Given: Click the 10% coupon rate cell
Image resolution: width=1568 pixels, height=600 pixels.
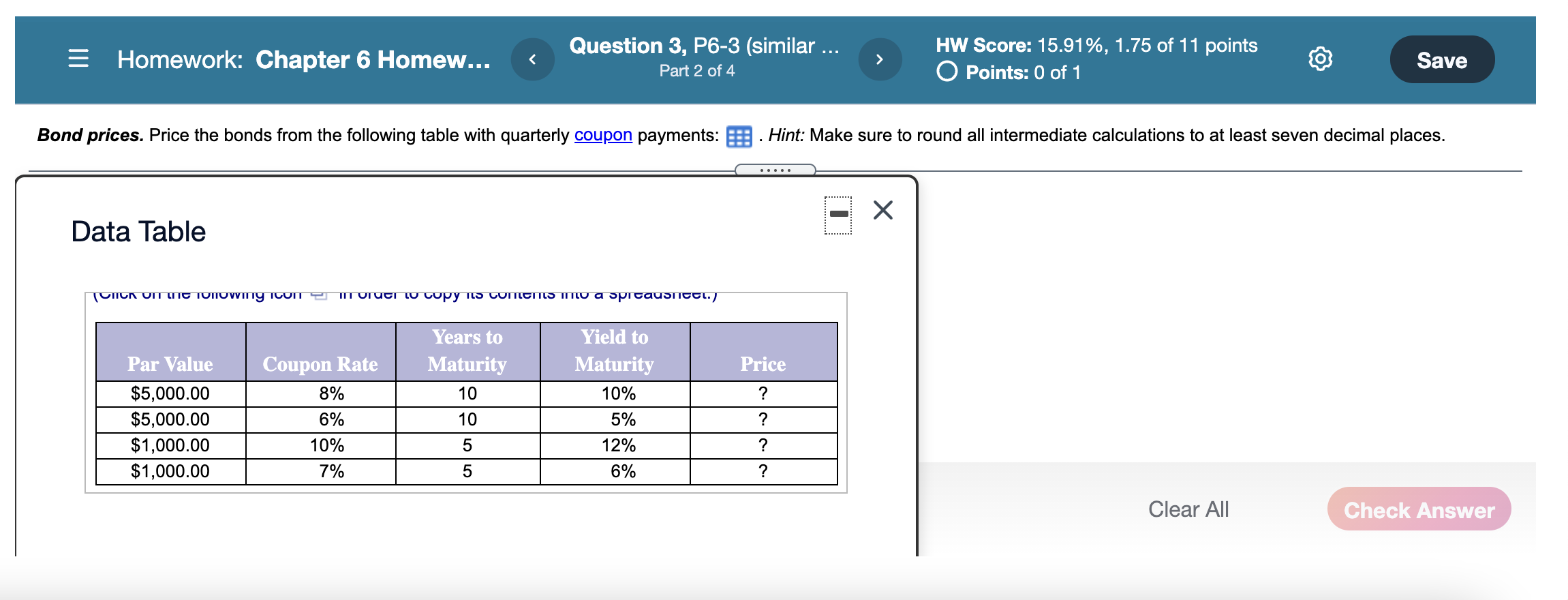Looking at the screenshot, I should click(320, 445).
